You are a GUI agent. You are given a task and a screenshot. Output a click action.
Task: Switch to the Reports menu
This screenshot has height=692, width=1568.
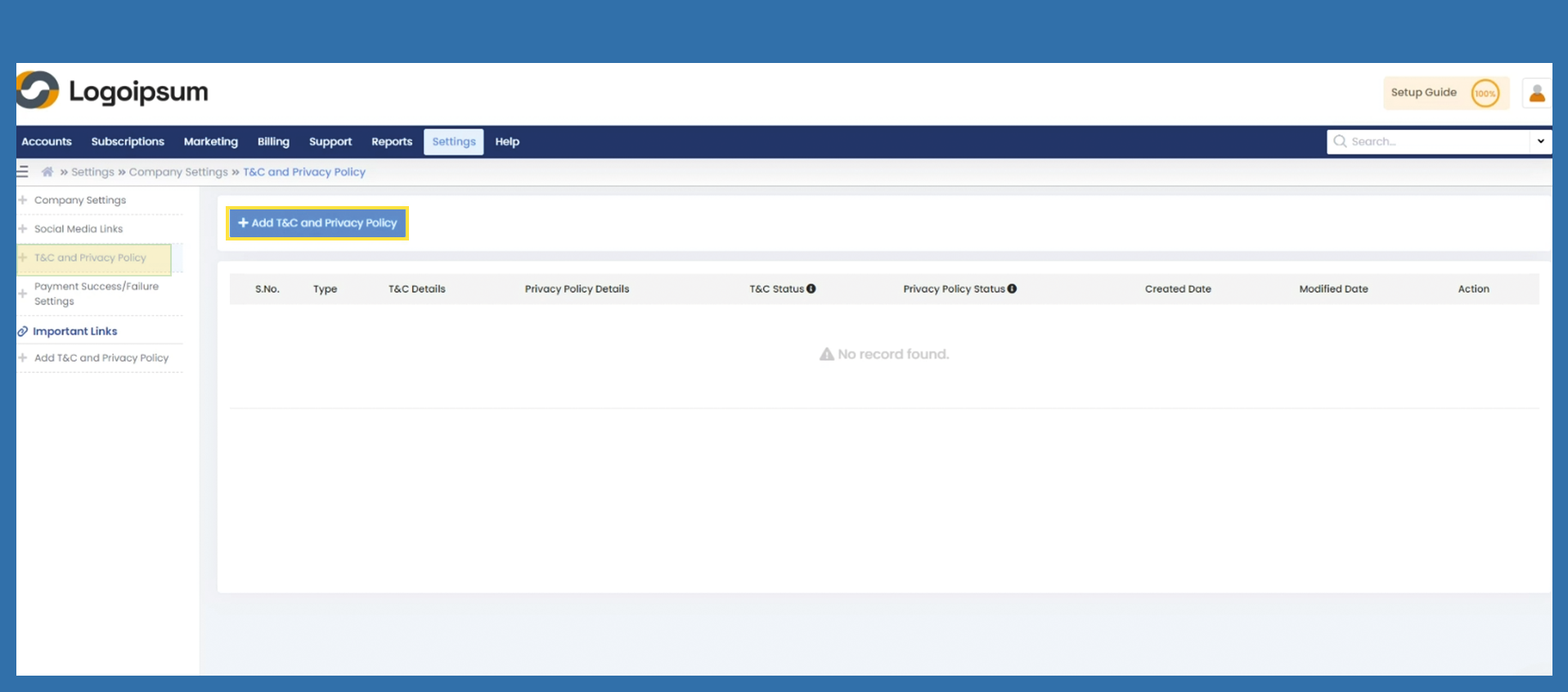(392, 142)
